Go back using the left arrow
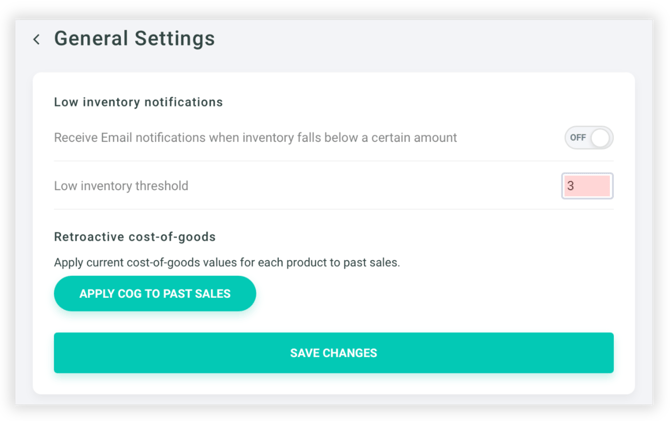This screenshot has width=670, height=421. [x=37, y=40]
